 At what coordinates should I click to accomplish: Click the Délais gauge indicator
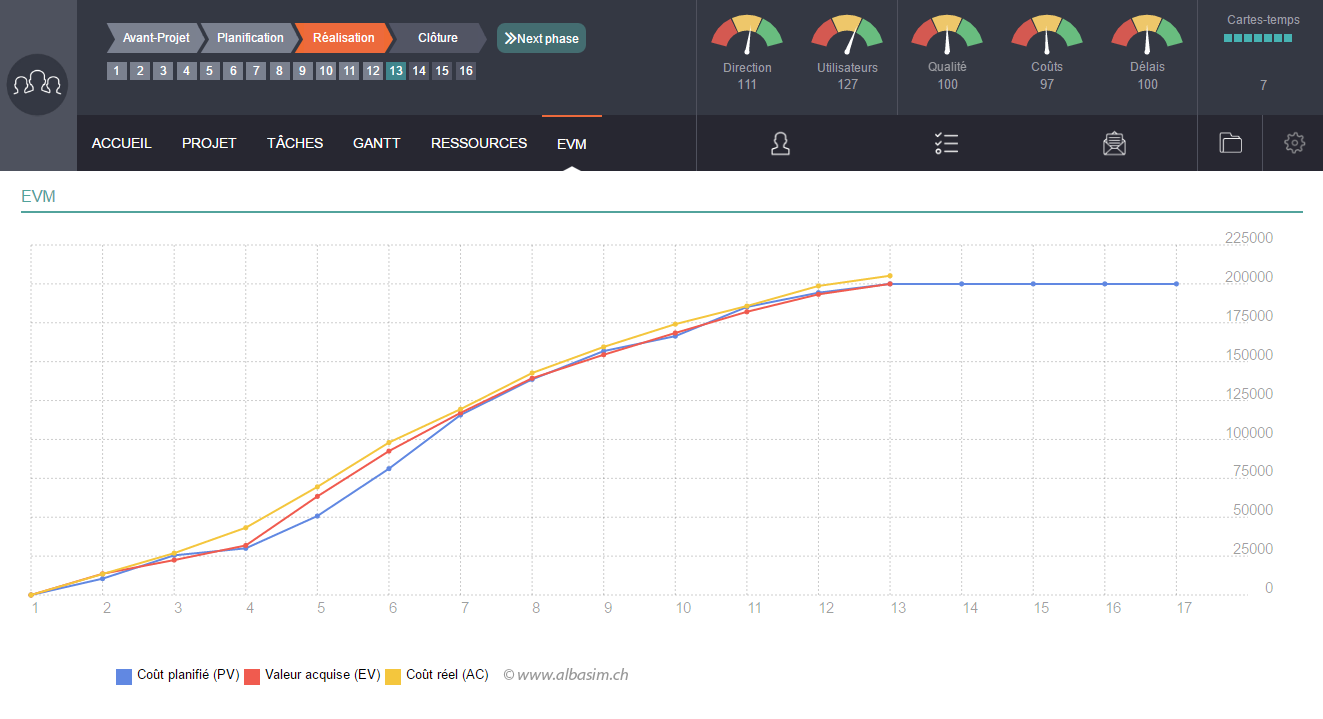(1147, 35)
